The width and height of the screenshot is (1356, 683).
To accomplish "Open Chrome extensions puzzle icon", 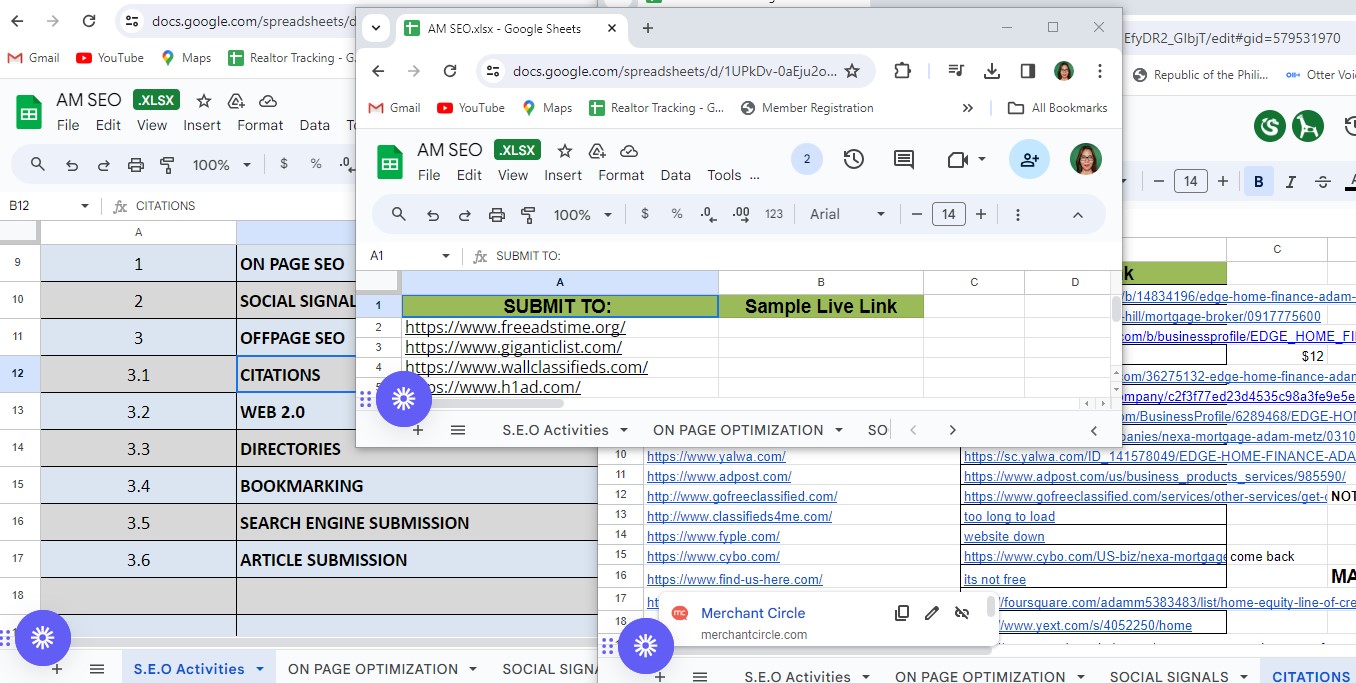I will pos(902,71).
